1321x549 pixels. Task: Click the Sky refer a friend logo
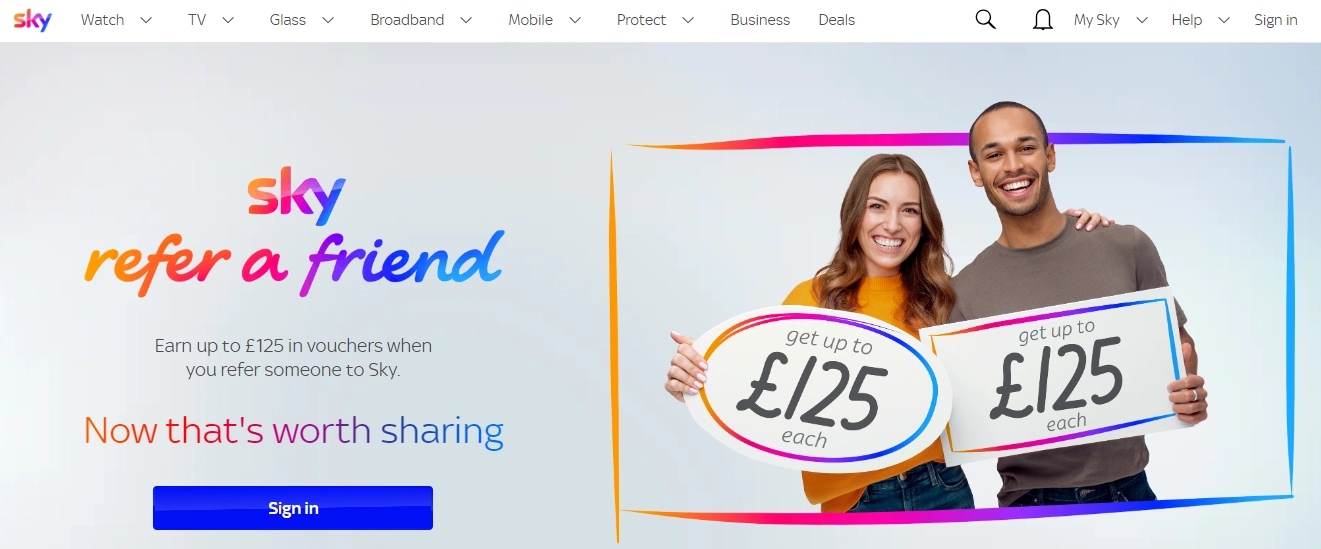294,234
